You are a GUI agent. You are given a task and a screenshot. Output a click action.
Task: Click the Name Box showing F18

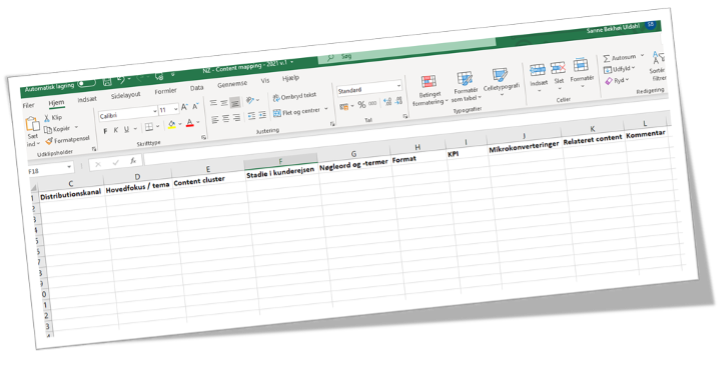[50, 169]
